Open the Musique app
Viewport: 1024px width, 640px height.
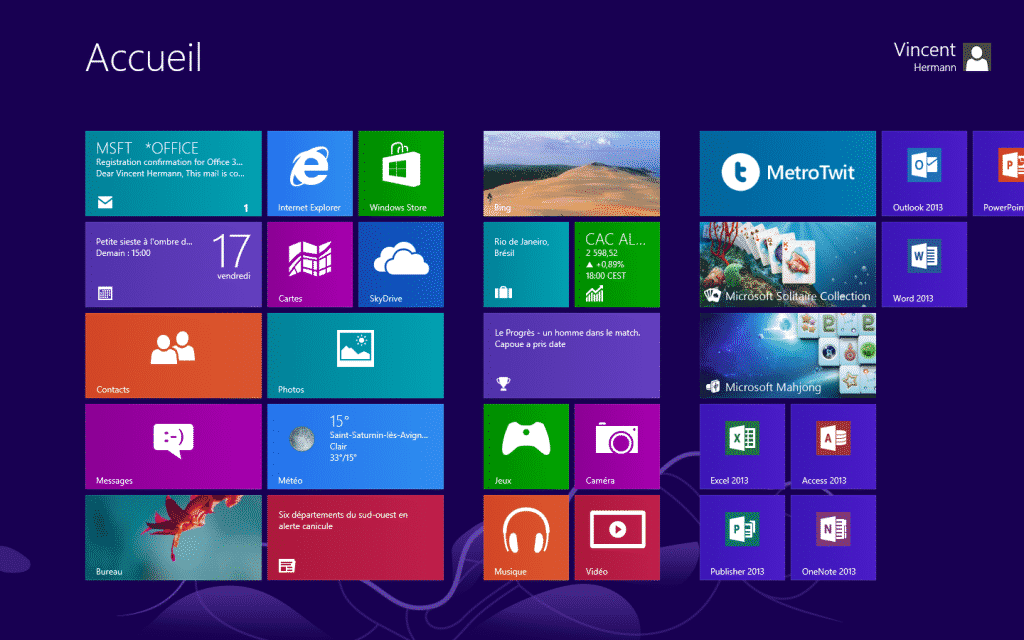point(526,537)
